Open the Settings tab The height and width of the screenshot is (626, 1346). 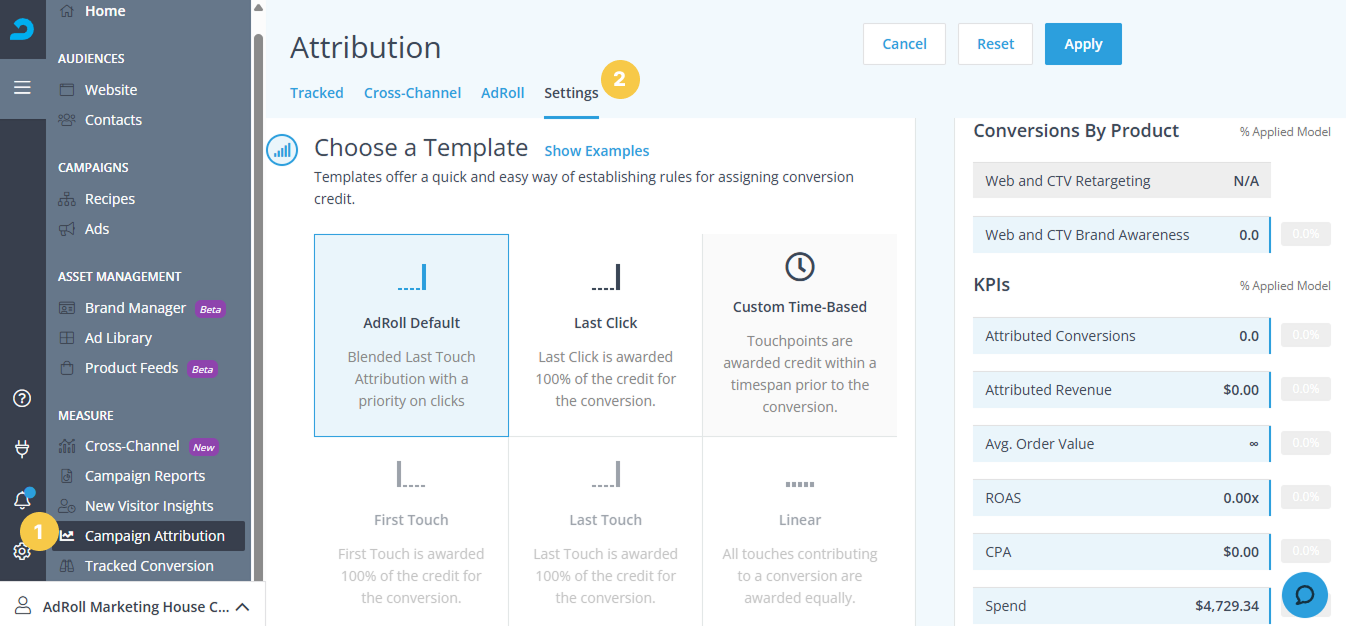(x=572, y=93)
